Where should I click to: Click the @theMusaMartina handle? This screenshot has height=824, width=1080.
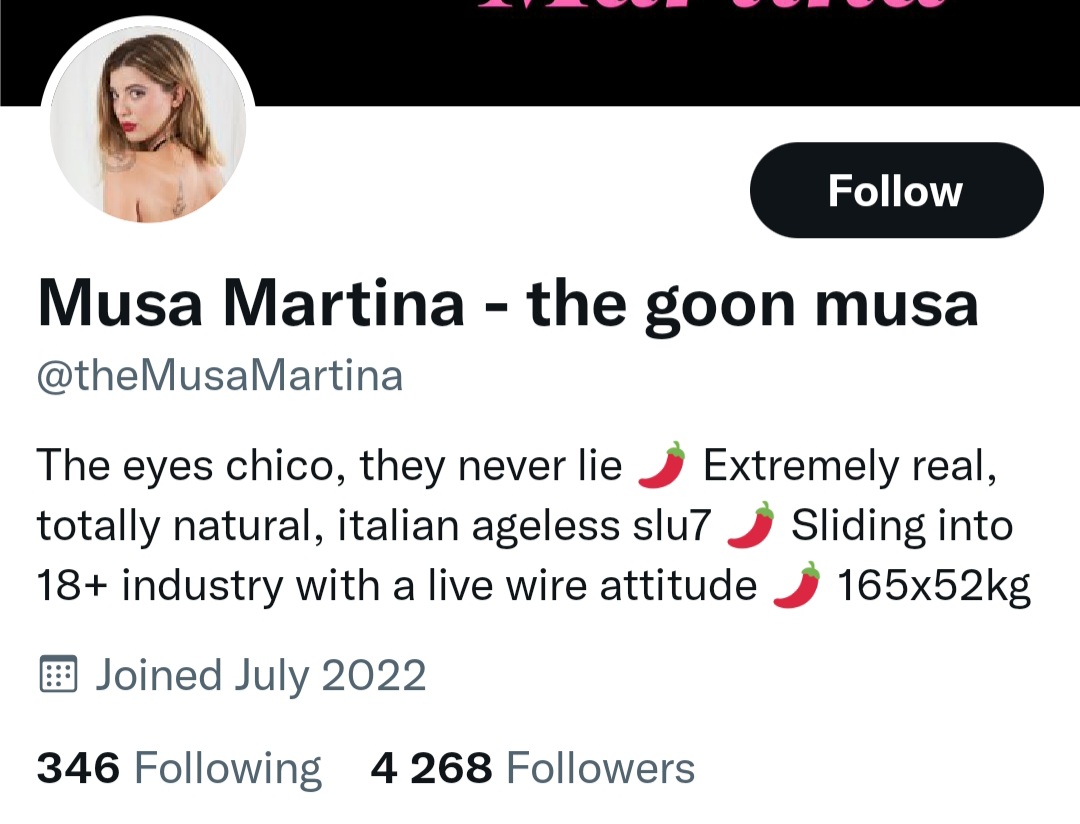coord(220,376)
